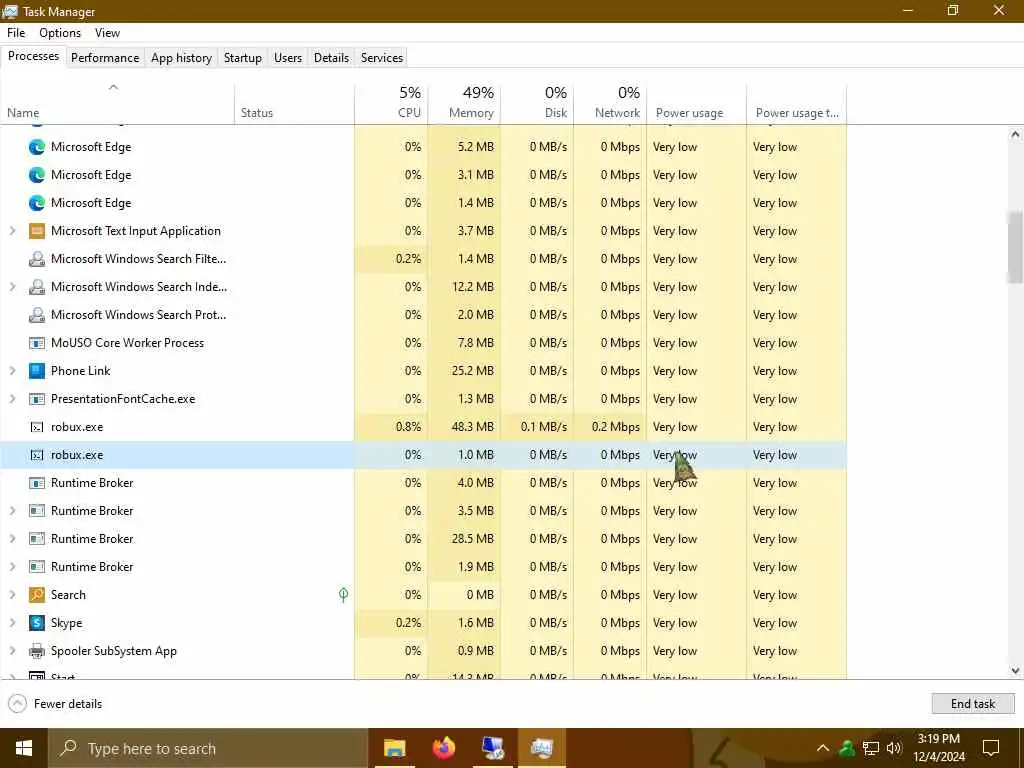Viewport: 1024px width, 768px height.
Task: Click the End task button
Action: (x=972, y=703)
